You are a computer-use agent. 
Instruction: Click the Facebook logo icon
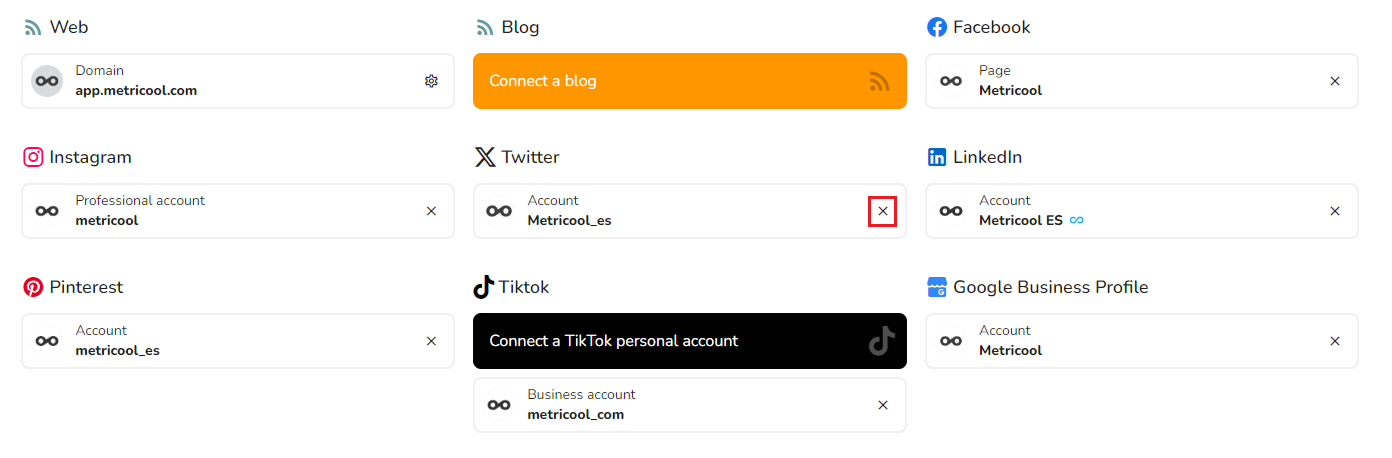(x=937, y=27)
